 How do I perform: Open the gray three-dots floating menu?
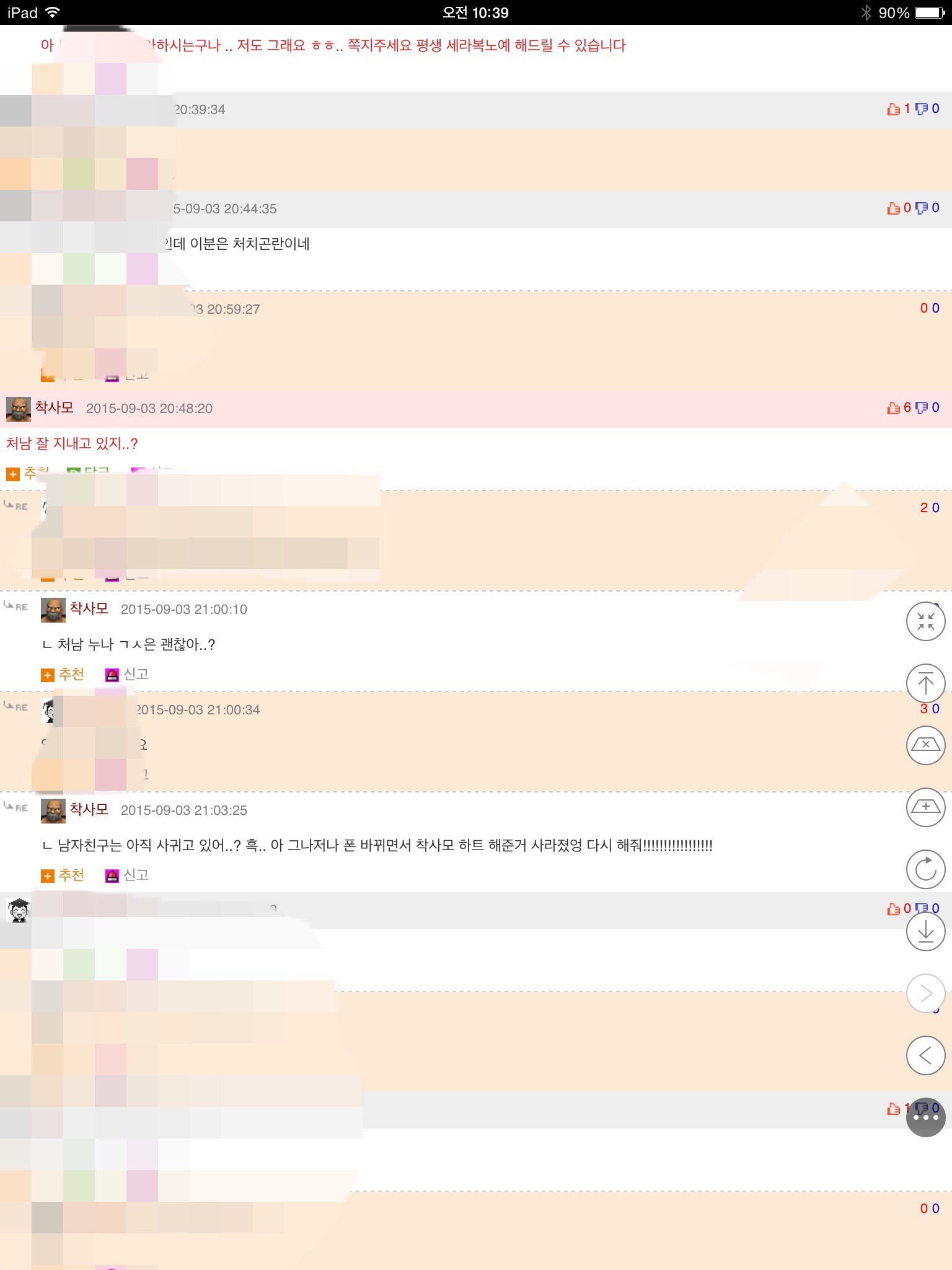click(925, 1117)
